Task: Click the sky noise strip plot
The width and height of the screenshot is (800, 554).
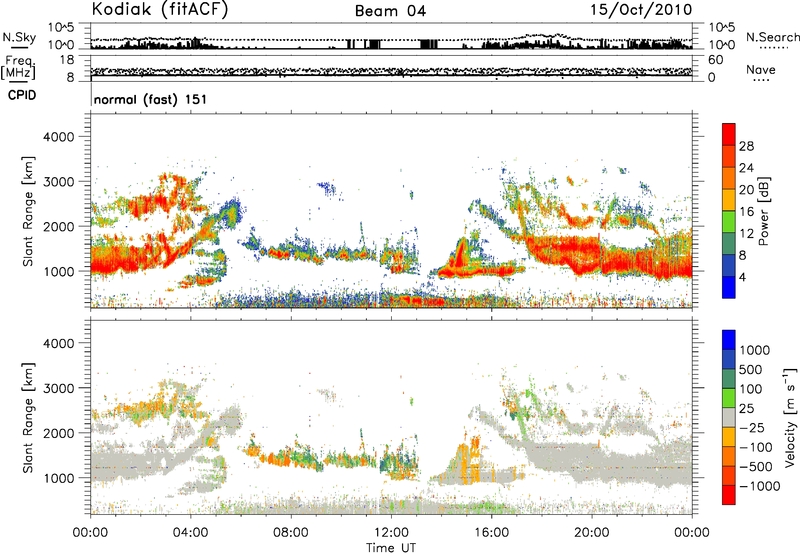Action: pyautogui.click(x=391, y=36)
